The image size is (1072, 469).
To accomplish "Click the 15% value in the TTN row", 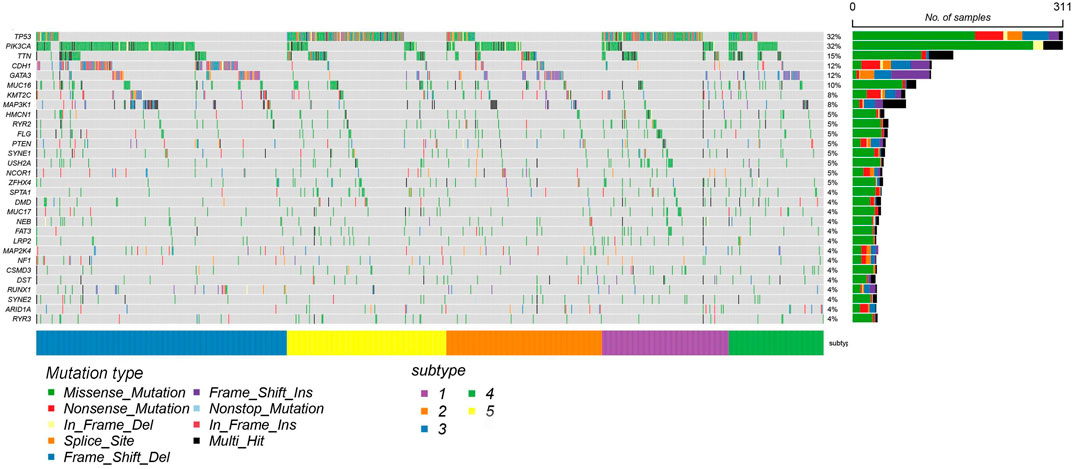I will point(833,55).
